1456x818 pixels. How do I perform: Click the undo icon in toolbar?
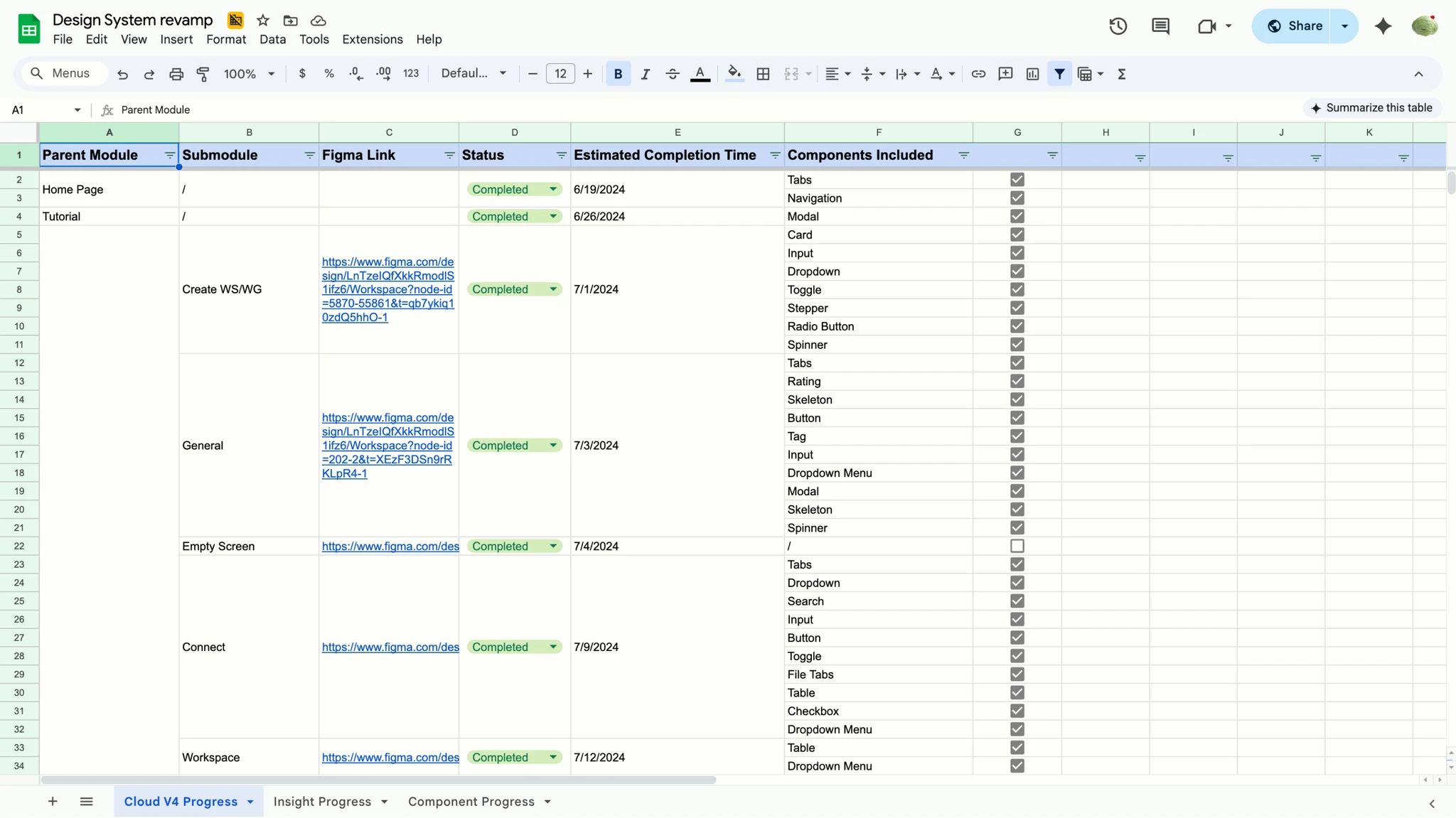pos(122,74)
